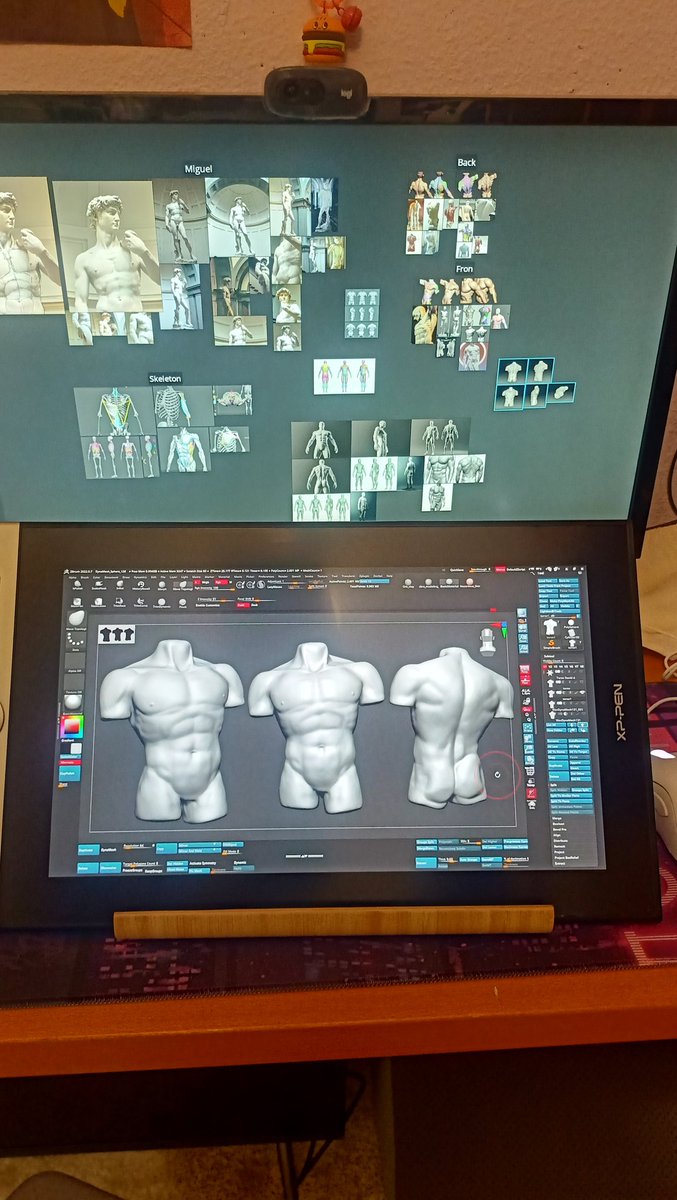
Task: Expand the Project BasRelief section
Action: pyautogui.click(x=566, y=858)
